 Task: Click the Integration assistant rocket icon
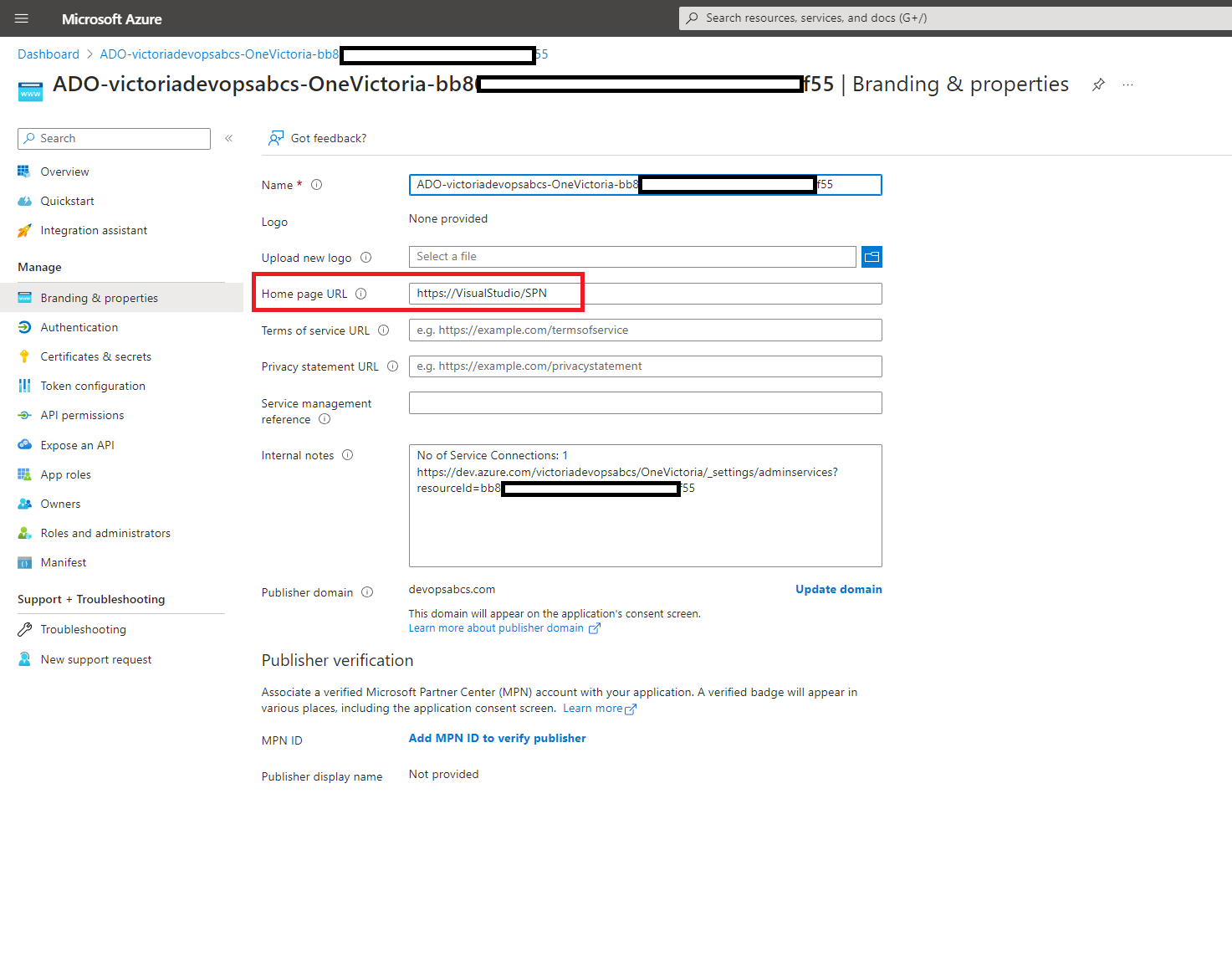coord(24,230)
